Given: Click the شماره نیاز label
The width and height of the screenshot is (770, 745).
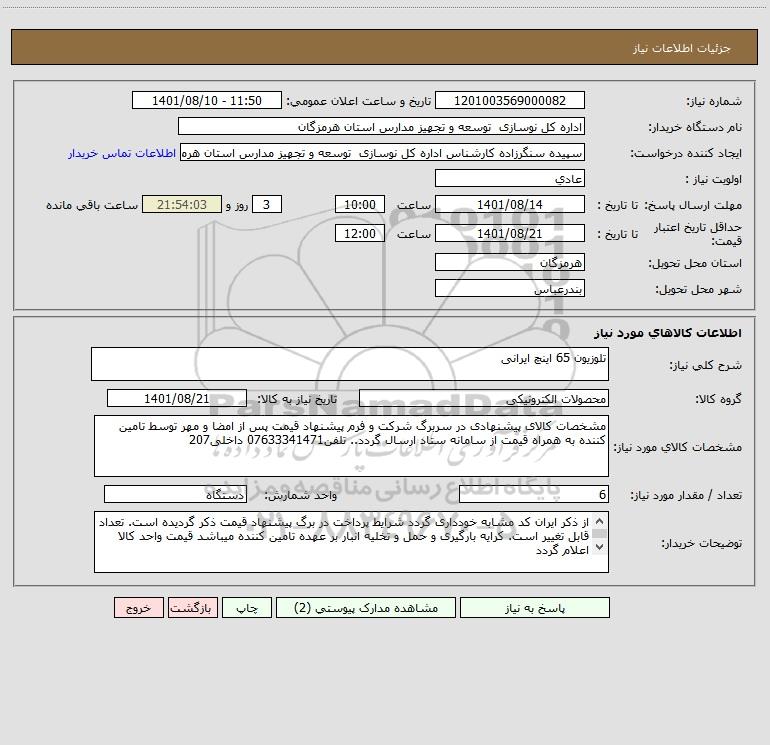Looking at the screenshot, I should pos(714,102).
